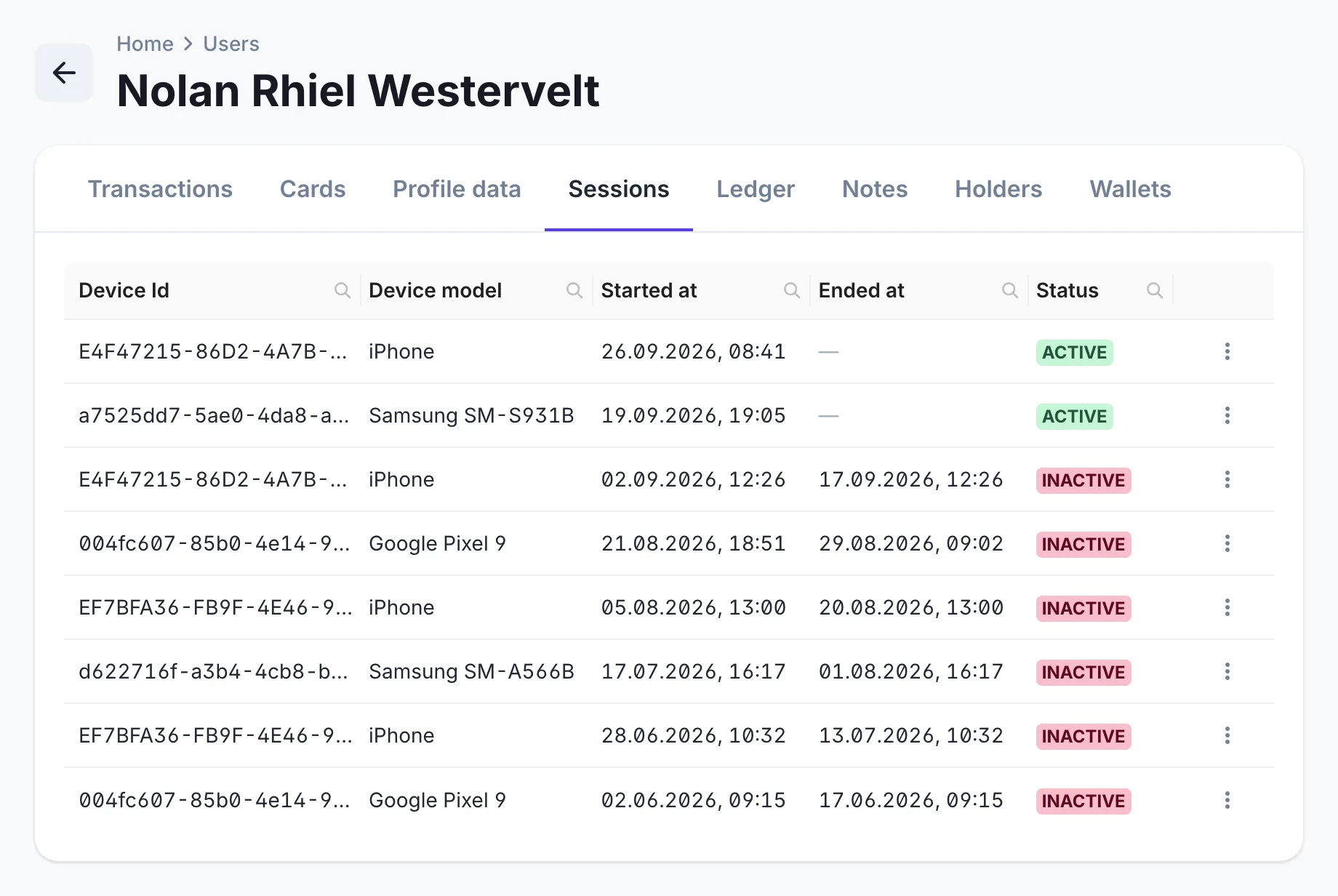Click INACTIVE badge for session ended 17.09.2026
1338x896 pixels.
coord(1083,480)
